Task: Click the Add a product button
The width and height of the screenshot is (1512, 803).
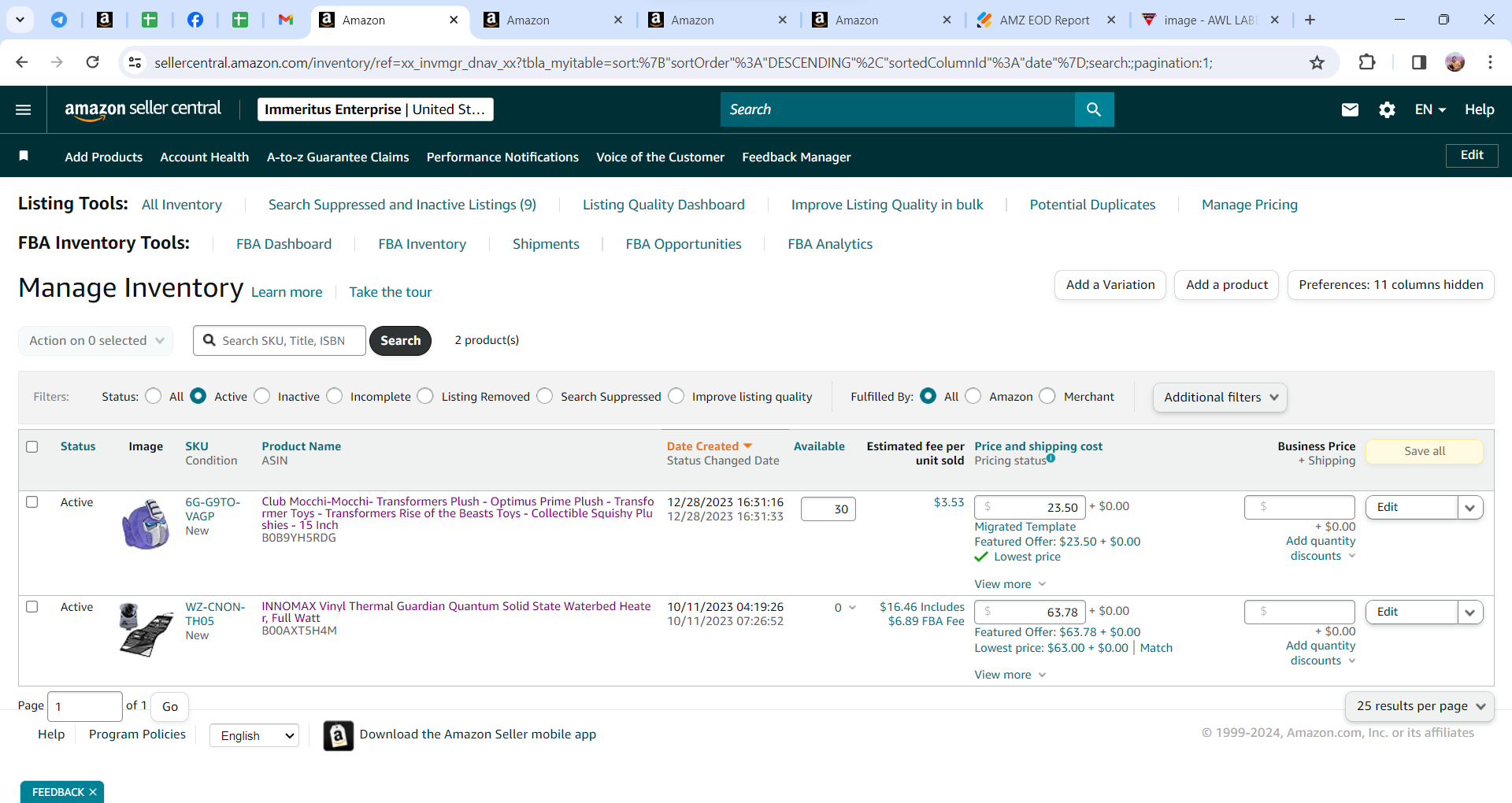Action: tap(1227, 285)
